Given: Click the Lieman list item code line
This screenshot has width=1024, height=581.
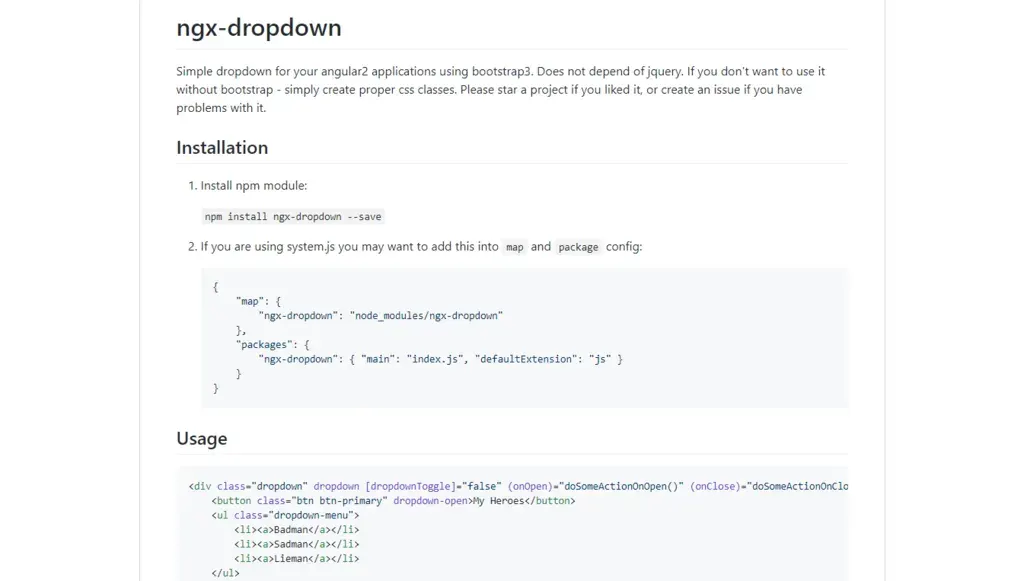Looking at the screenshot, I should coord(296,558).
